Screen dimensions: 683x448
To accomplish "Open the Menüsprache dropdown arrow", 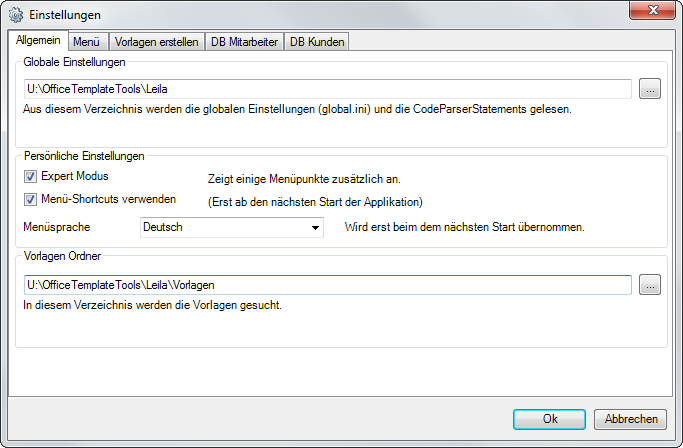I will coord(314,227).
